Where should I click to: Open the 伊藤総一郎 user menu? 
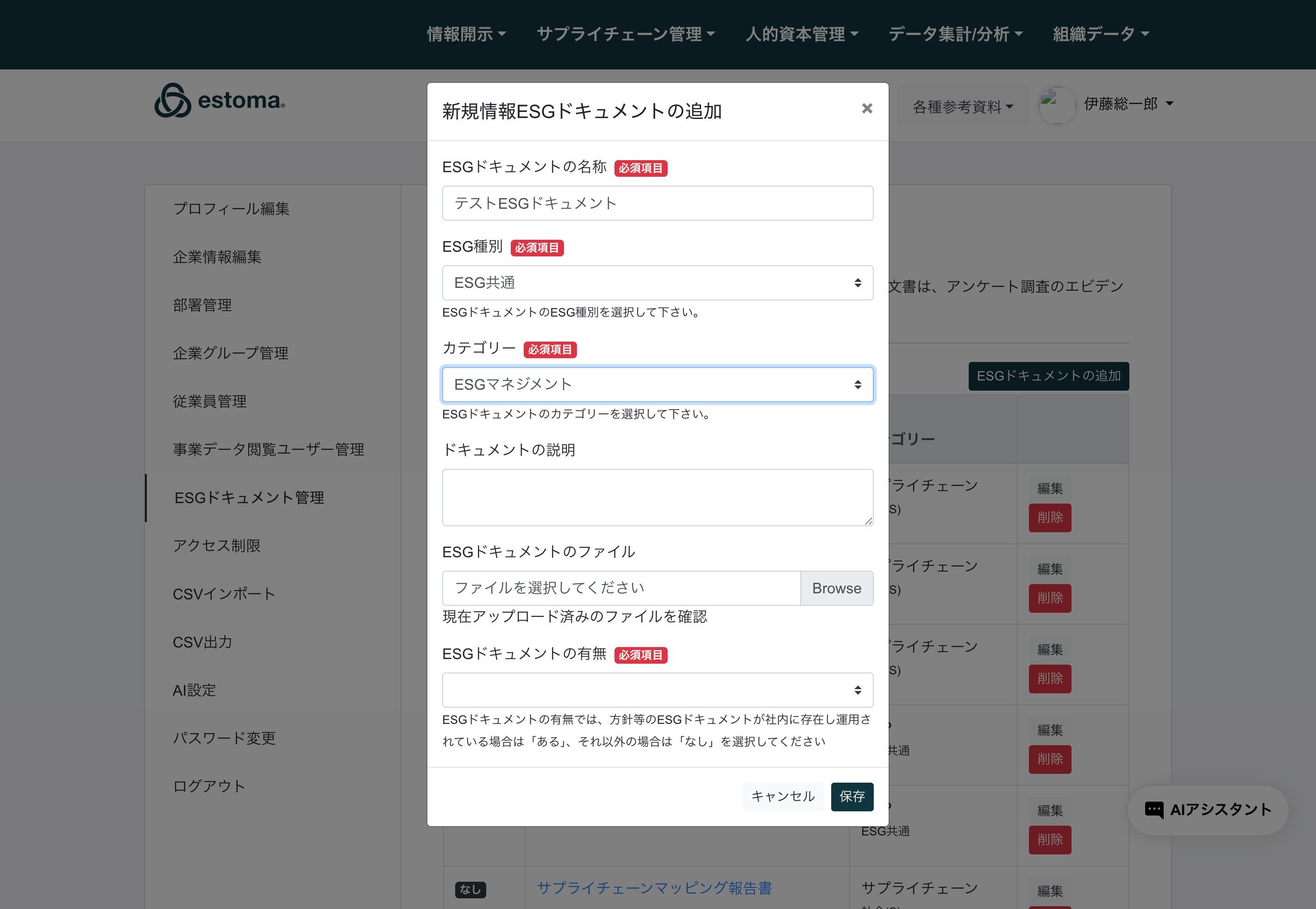(x=1128, y=104)
